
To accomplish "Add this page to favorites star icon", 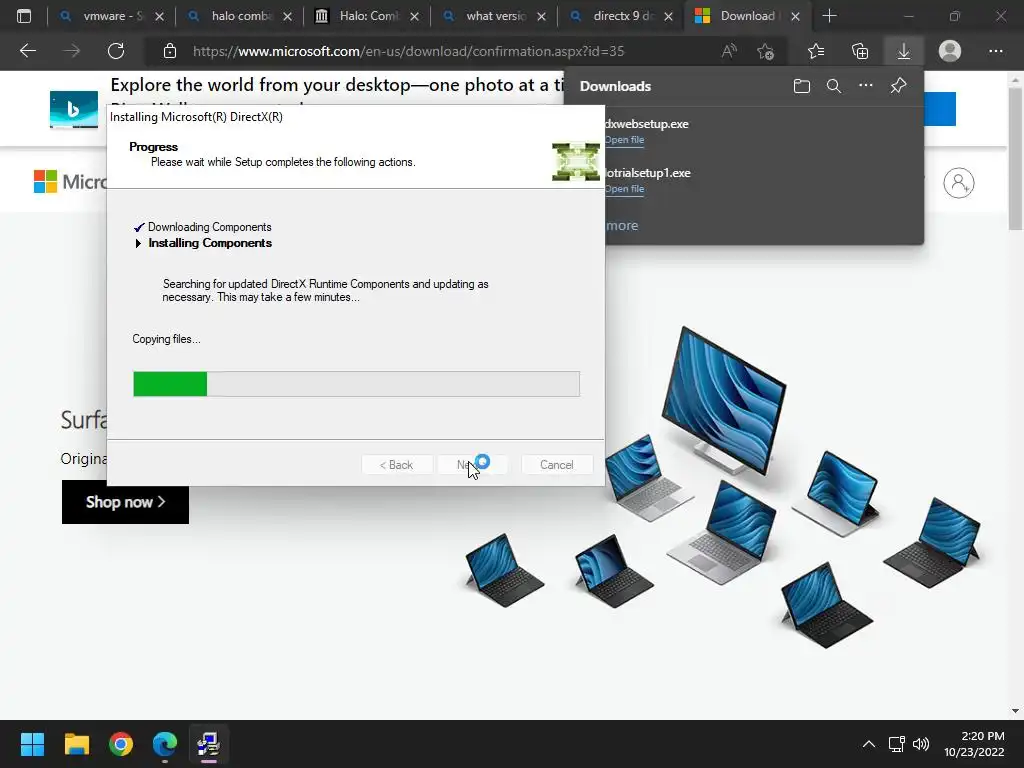I will point(765,51).
